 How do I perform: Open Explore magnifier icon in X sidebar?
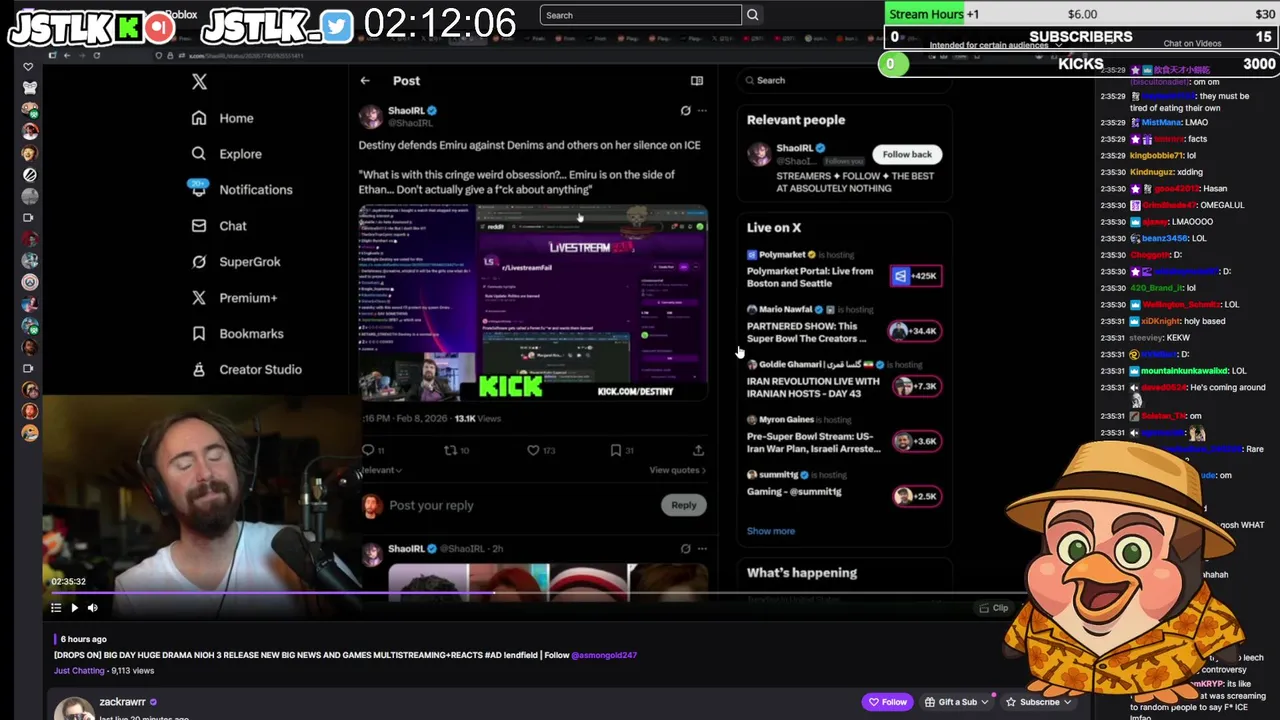tap(199, 154)
